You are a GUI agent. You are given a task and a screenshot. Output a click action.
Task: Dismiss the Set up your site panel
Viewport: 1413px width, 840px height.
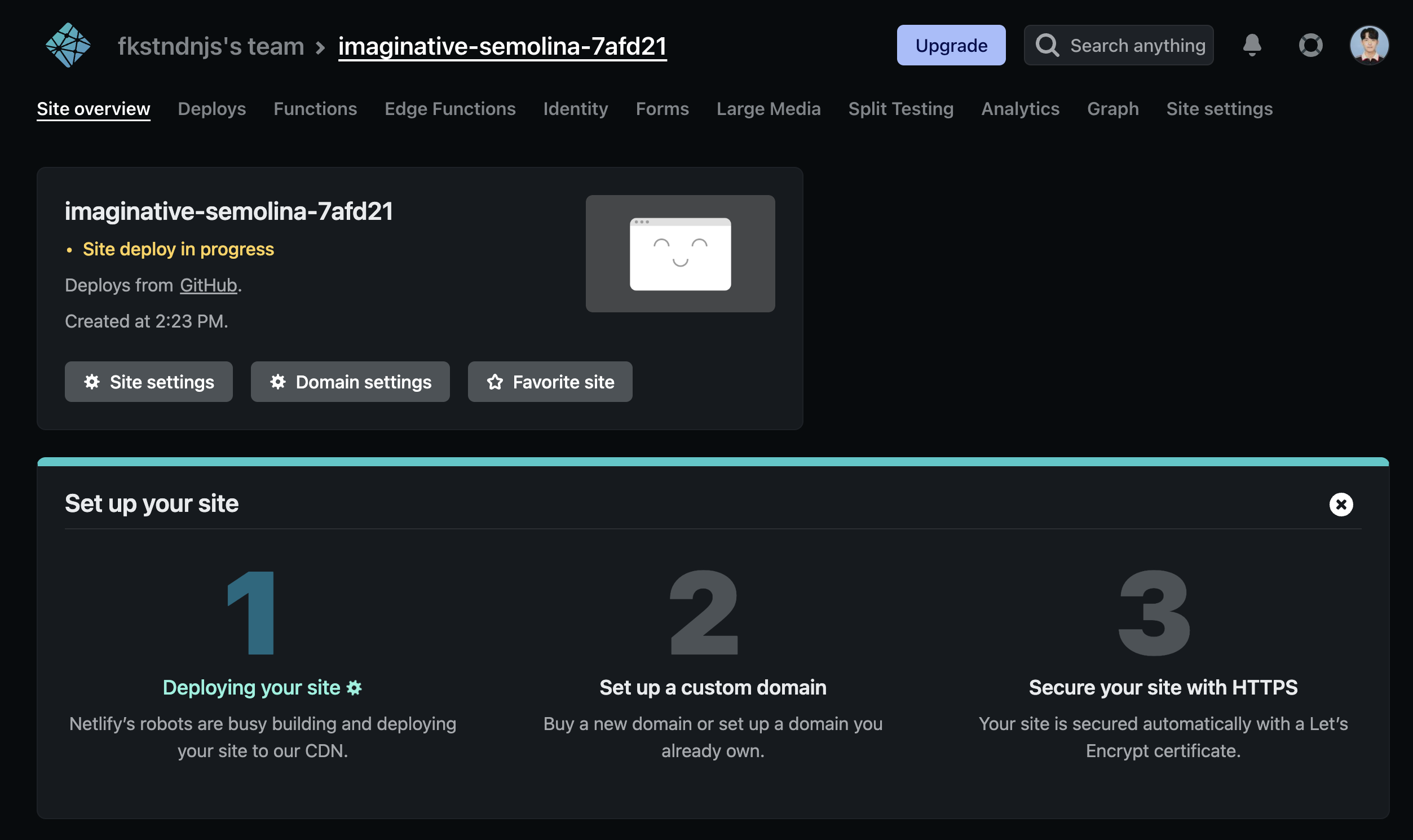click(x=1340, y=504)
